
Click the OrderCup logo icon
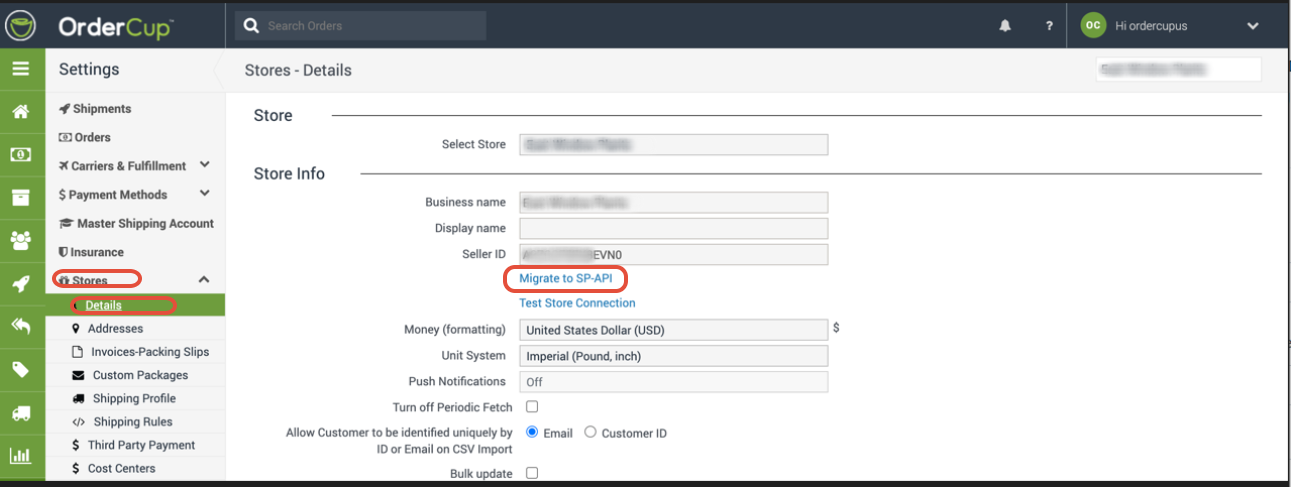click(x=21, y=25)
